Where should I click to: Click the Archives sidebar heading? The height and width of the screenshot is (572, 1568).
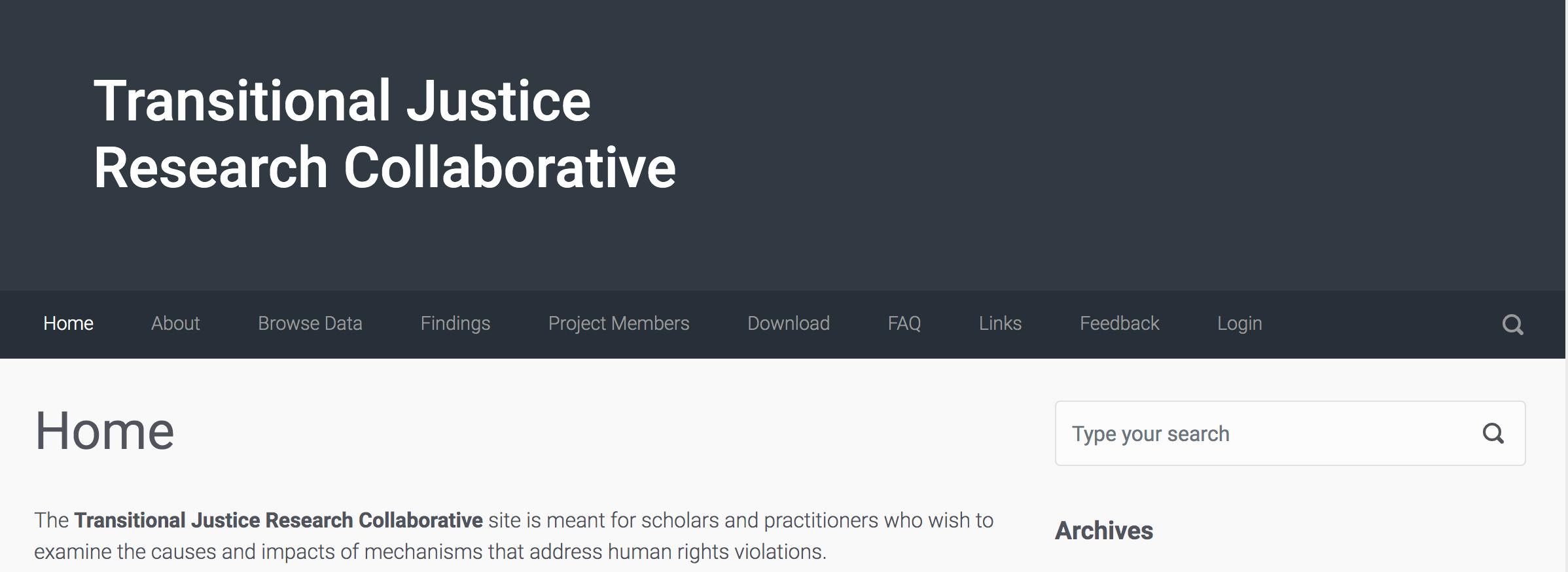point(1104,530)
